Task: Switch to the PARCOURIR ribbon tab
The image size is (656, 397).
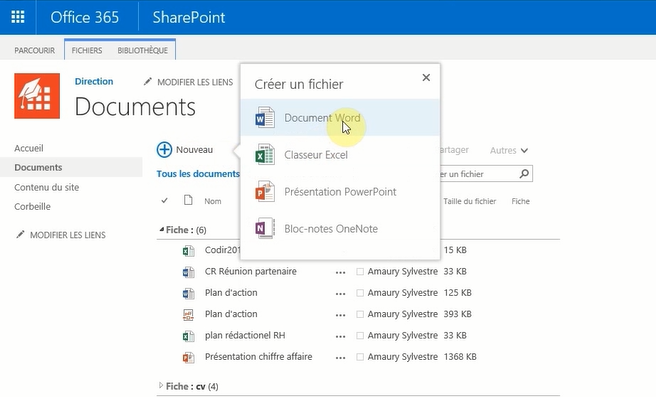Action: (x=35, y=50)
